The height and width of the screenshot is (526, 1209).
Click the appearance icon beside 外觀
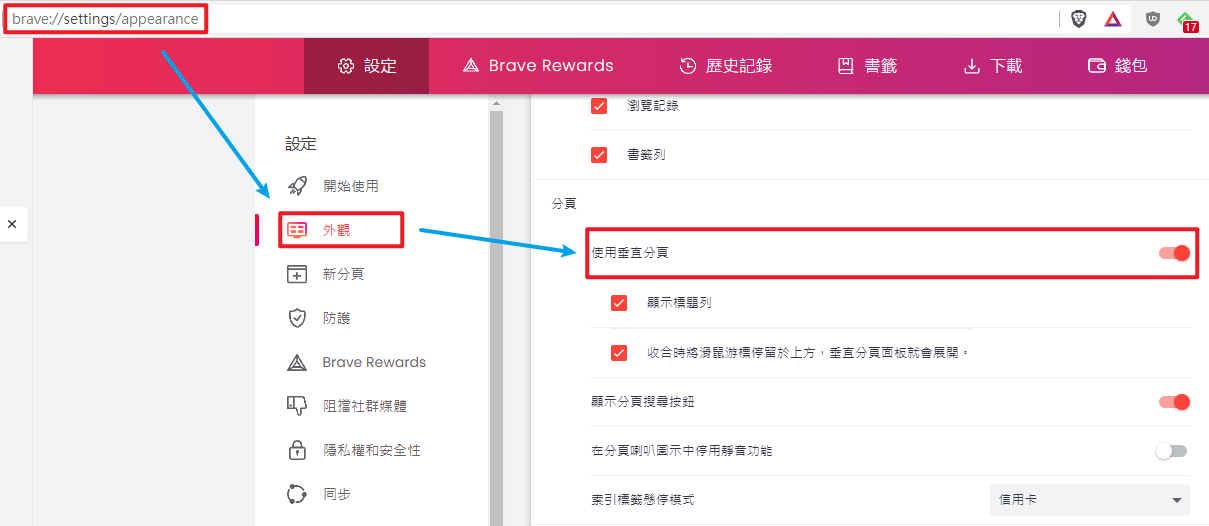[297, 230]
